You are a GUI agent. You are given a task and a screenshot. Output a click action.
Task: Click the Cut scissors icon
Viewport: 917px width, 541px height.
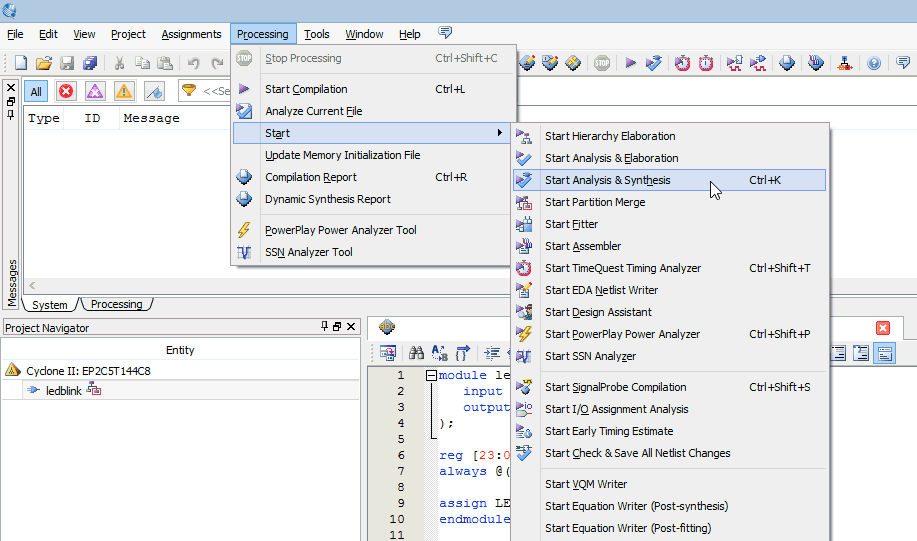coord(119,63)
